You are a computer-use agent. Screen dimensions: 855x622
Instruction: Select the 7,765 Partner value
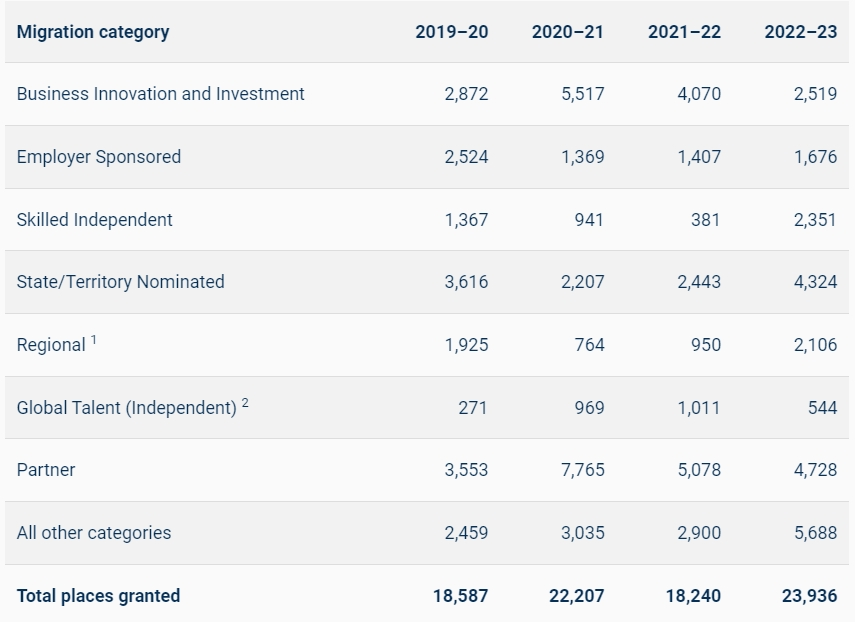583,470
